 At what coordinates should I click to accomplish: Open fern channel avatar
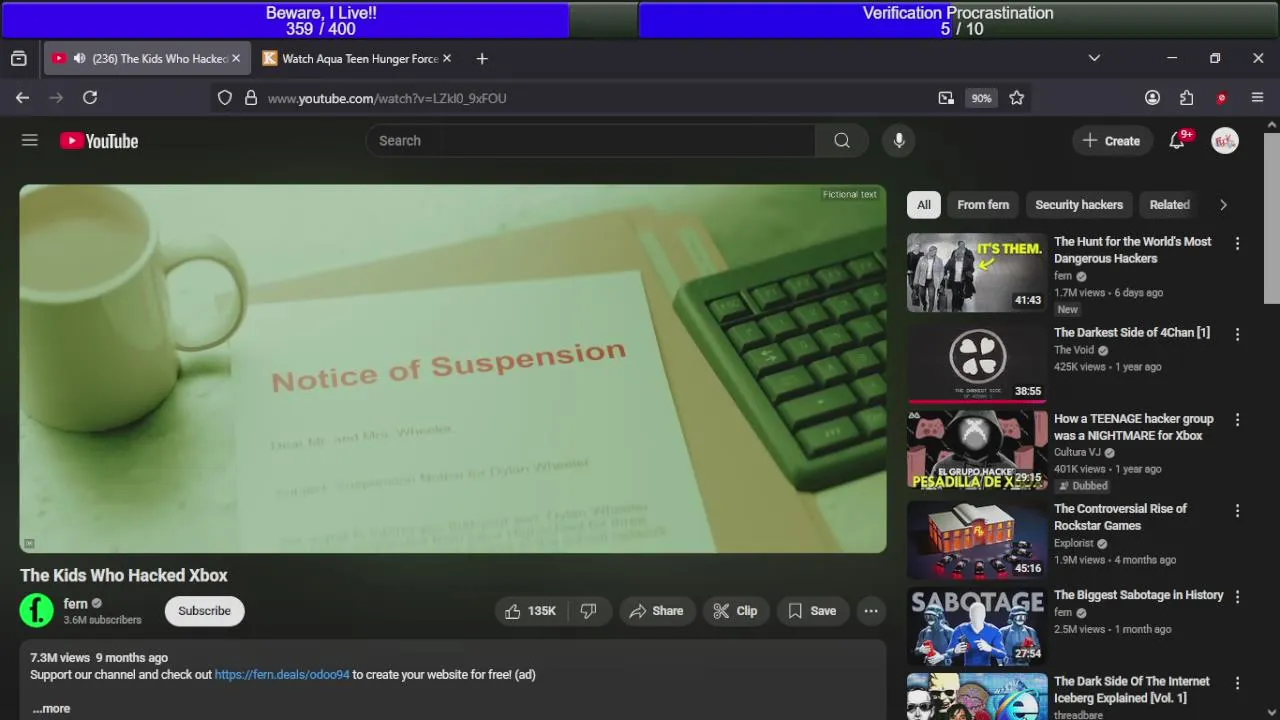37,611
